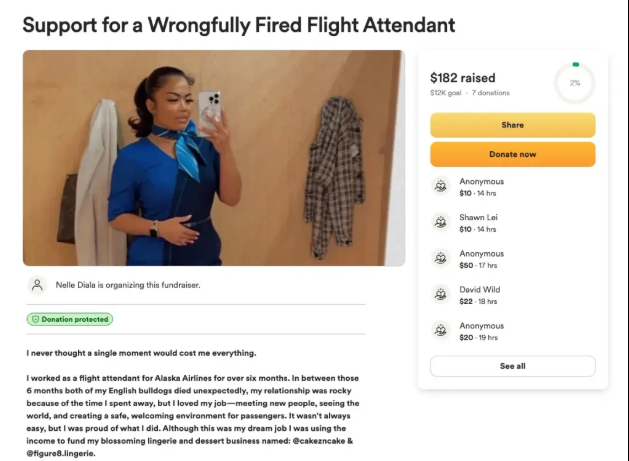Click the @figure8.lingerie mention in story

click(x=64, y=453)
